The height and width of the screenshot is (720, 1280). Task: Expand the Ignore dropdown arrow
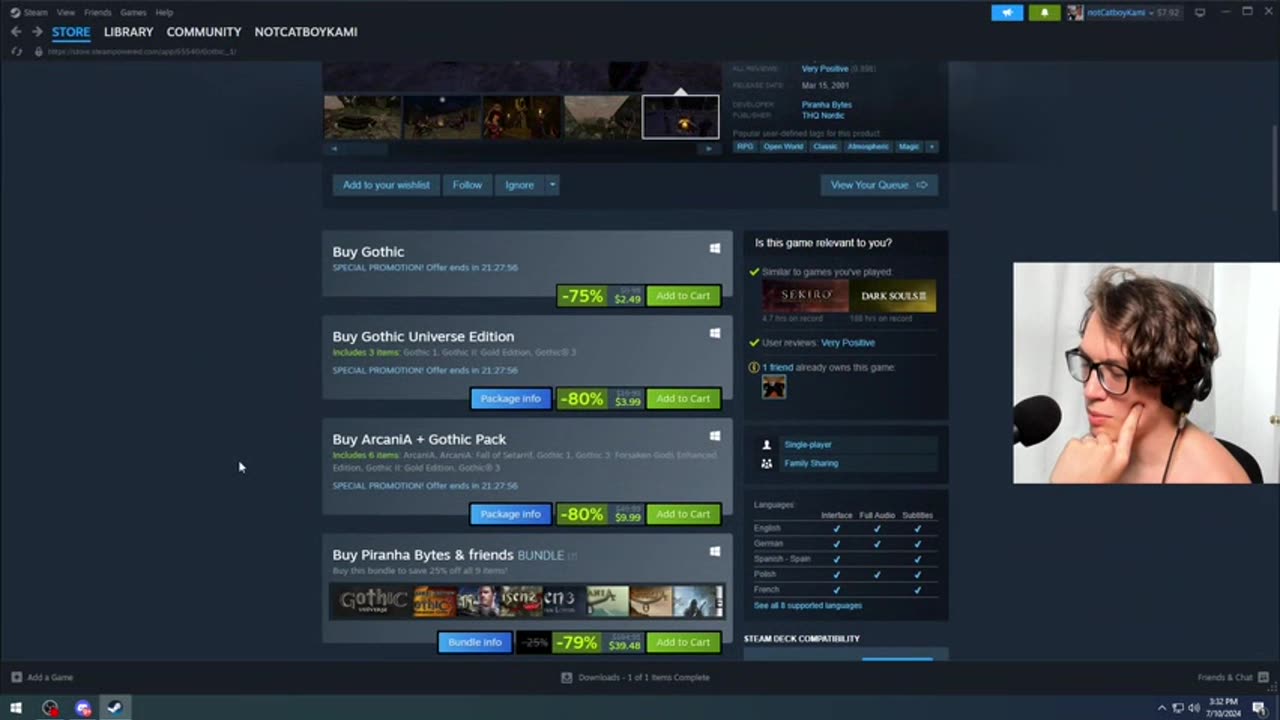(552, 185)
